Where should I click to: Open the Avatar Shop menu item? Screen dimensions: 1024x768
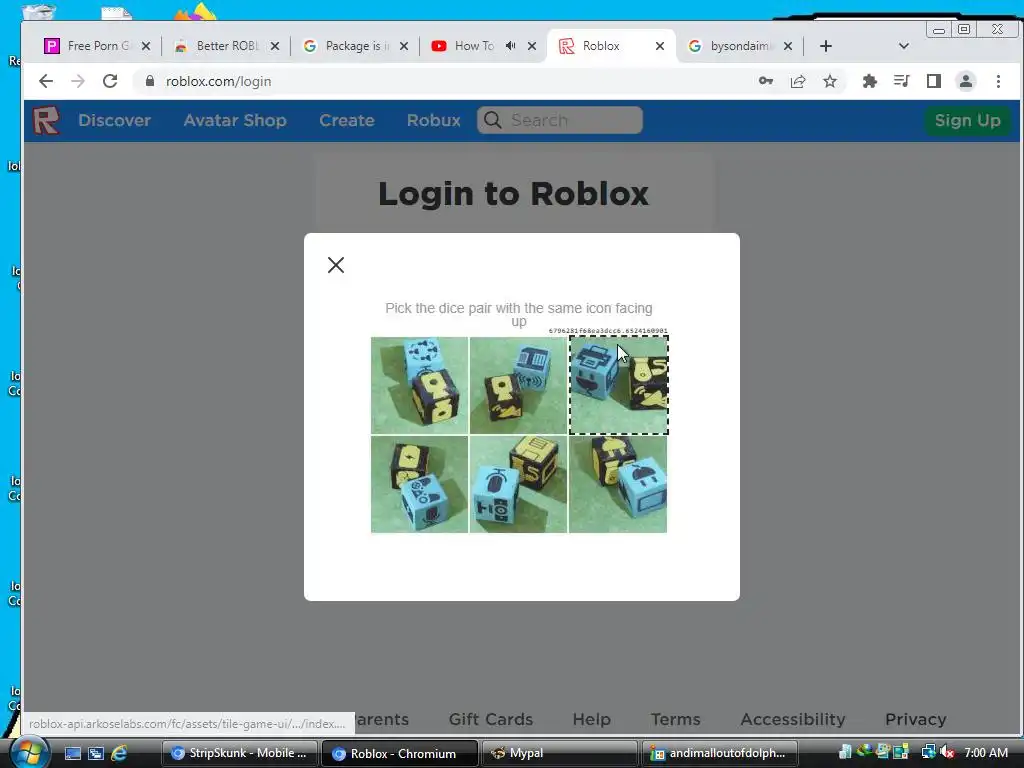234,120
